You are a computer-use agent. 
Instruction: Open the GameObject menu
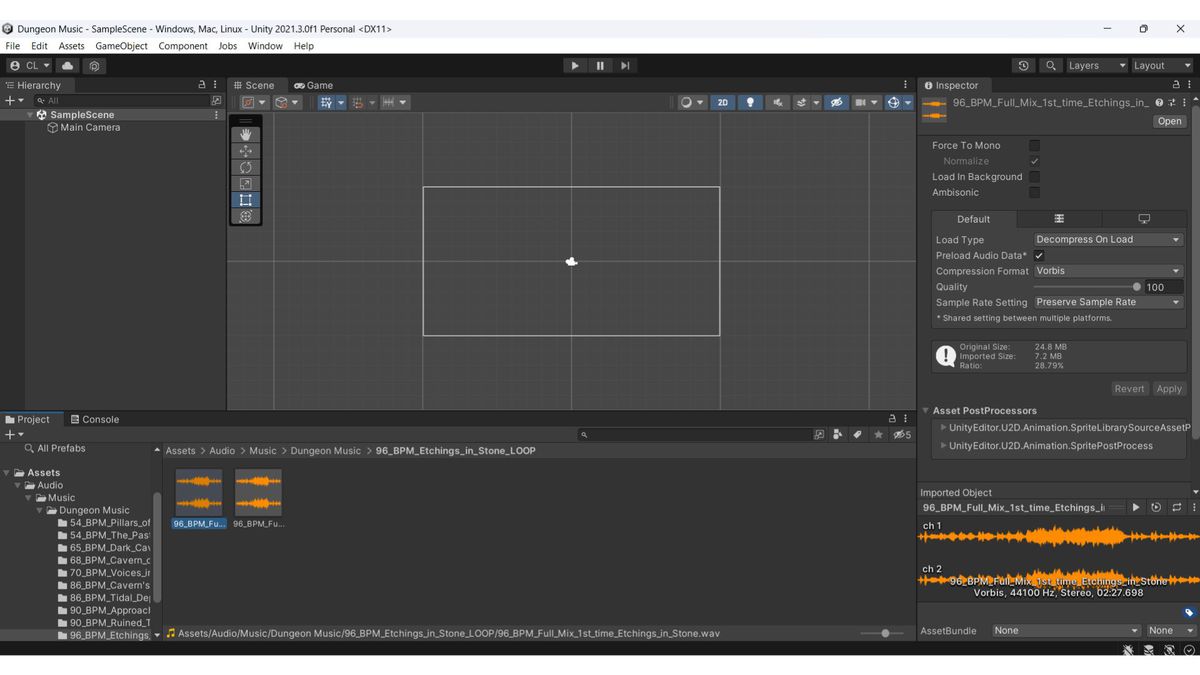pos(121,46)
